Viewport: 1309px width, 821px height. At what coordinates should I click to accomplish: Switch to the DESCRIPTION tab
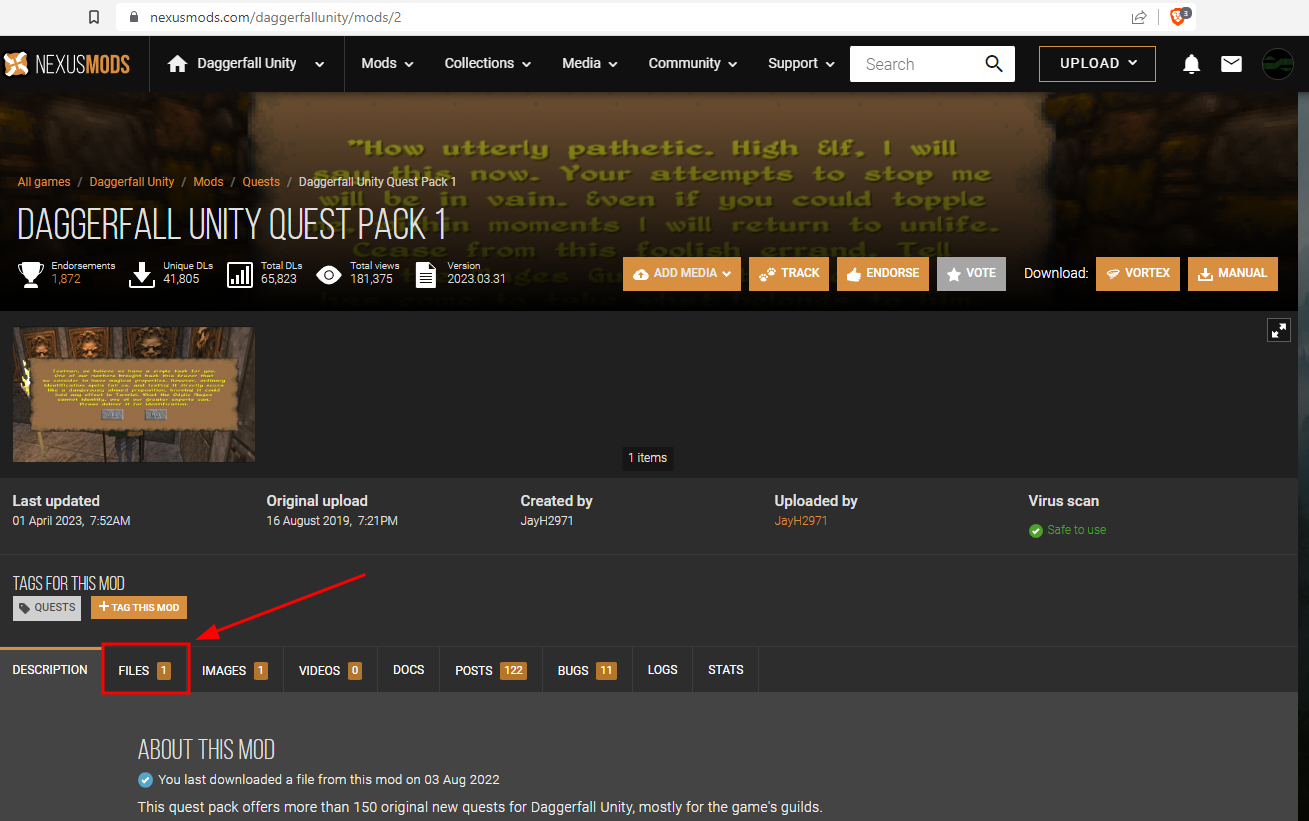pyautogui.click(x=50, y=670)
